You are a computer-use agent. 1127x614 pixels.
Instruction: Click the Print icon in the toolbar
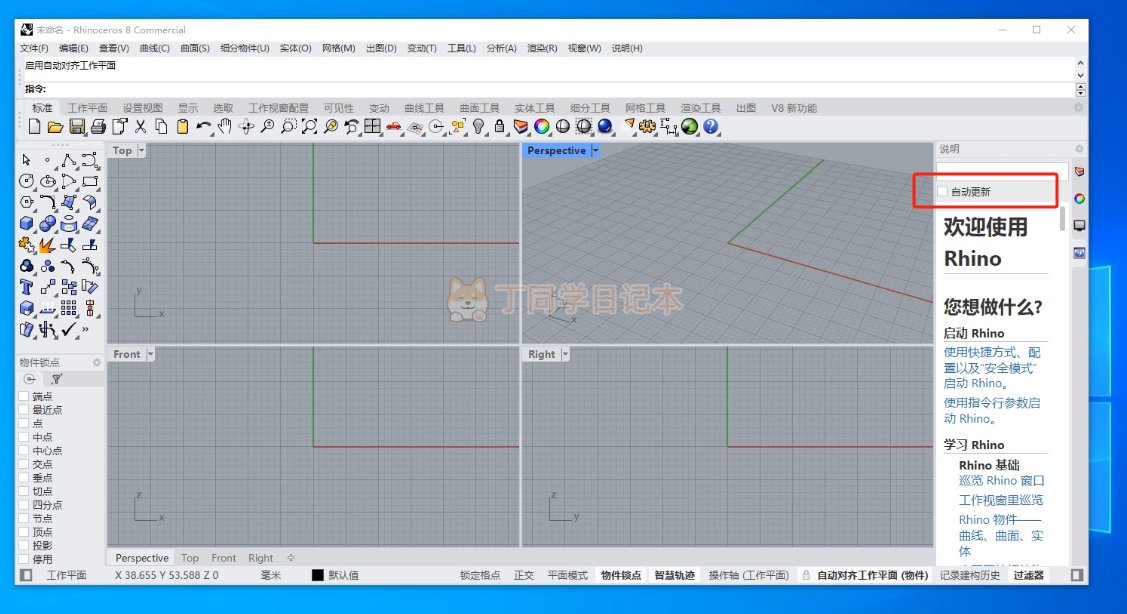tap(98, 127)
